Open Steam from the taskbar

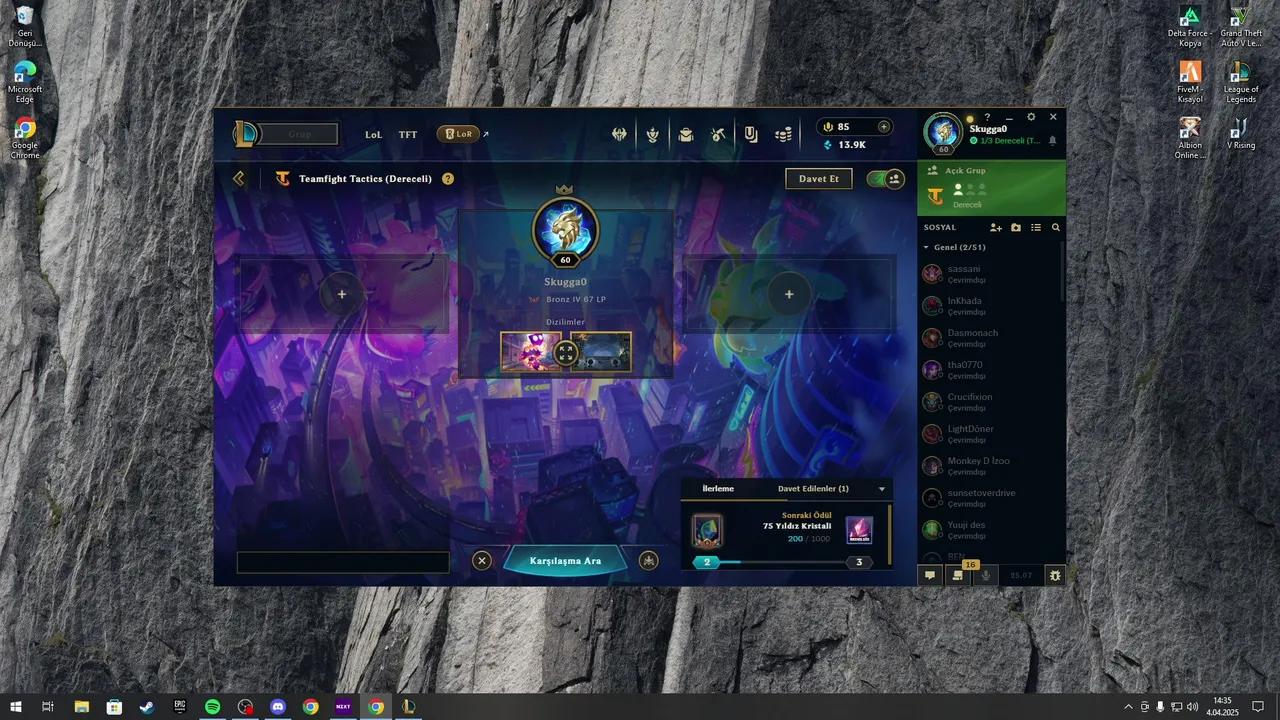[146, 706]
